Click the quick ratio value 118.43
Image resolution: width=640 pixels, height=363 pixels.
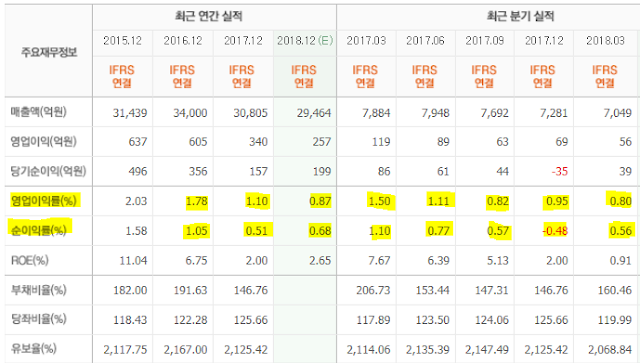click(130, 320)
